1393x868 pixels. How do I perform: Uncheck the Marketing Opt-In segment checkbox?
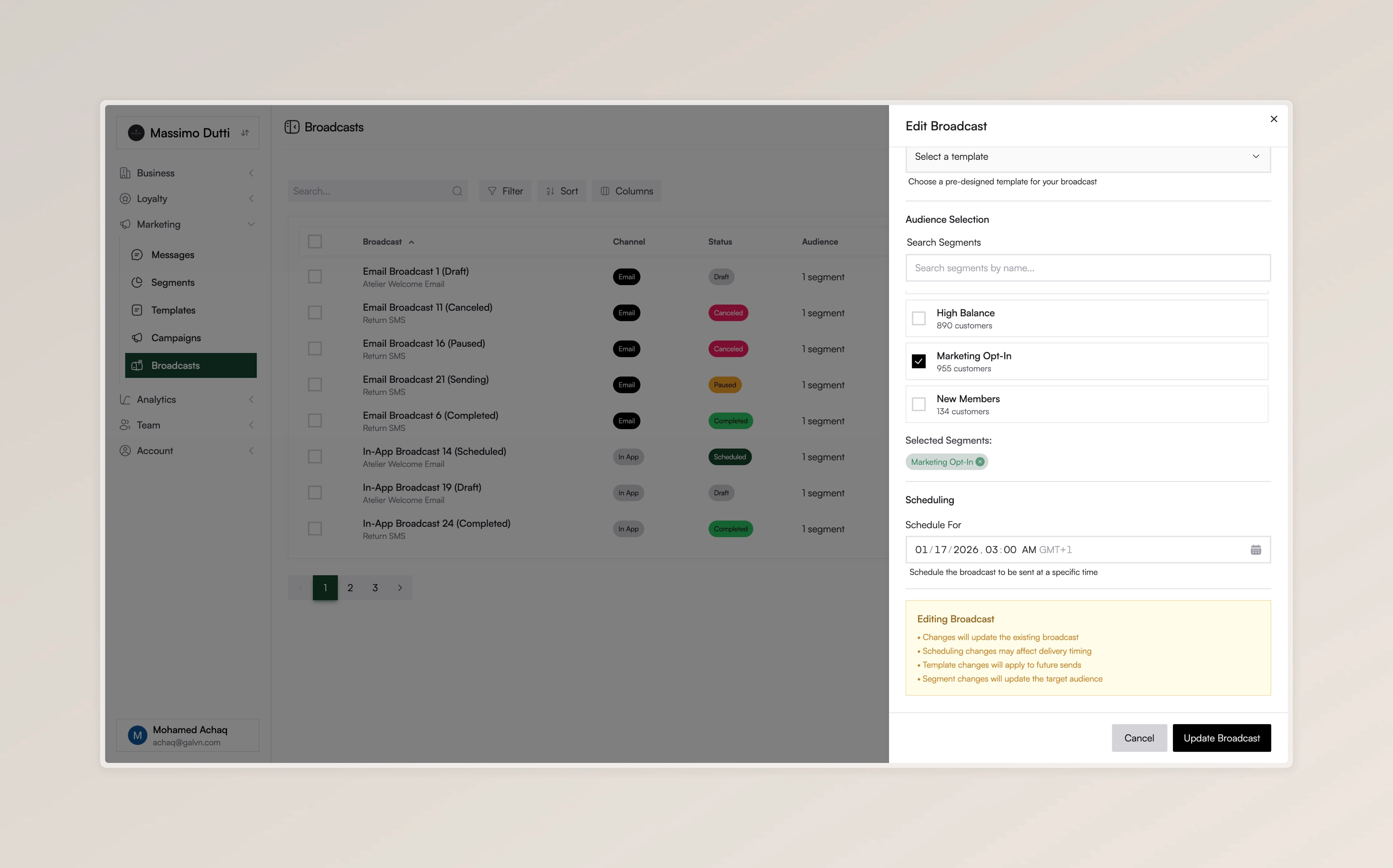[919, 362]
